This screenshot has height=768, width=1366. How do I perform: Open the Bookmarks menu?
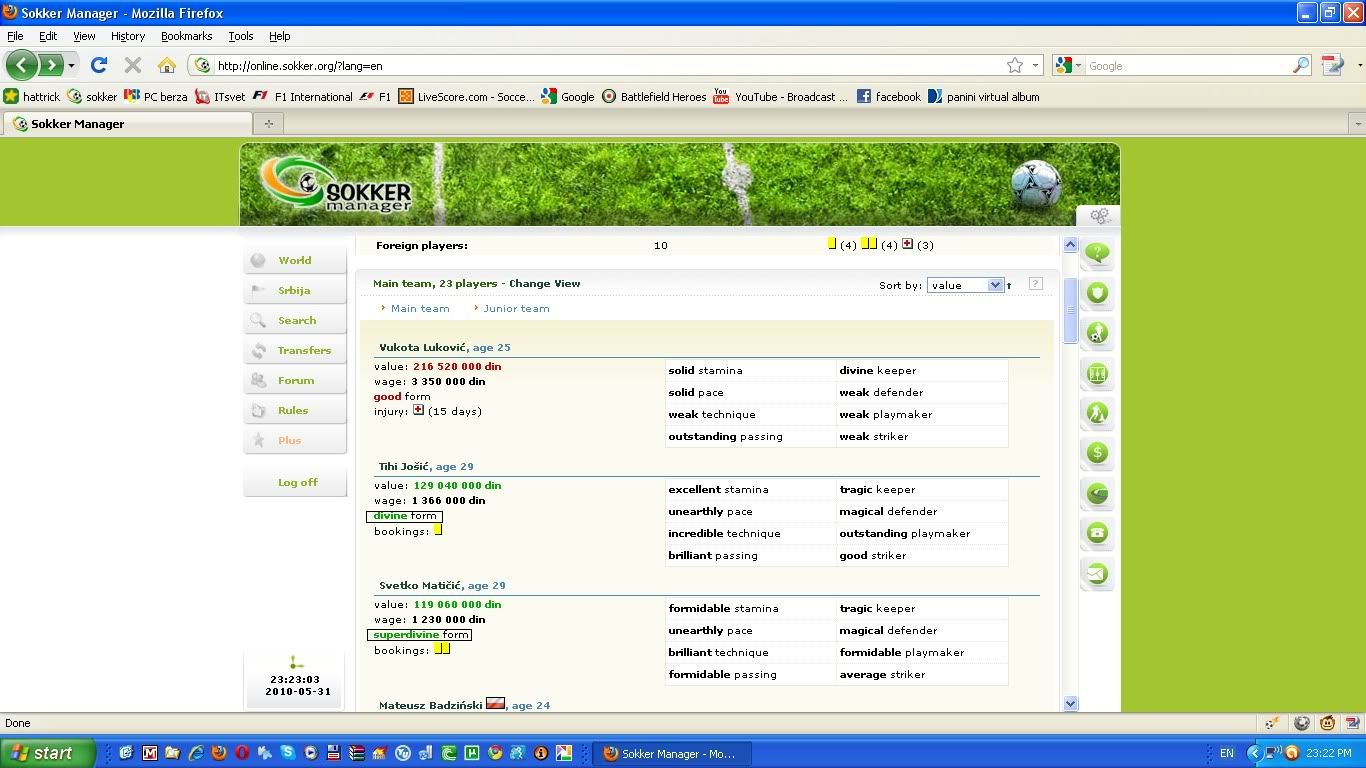[x=186, y=36]
